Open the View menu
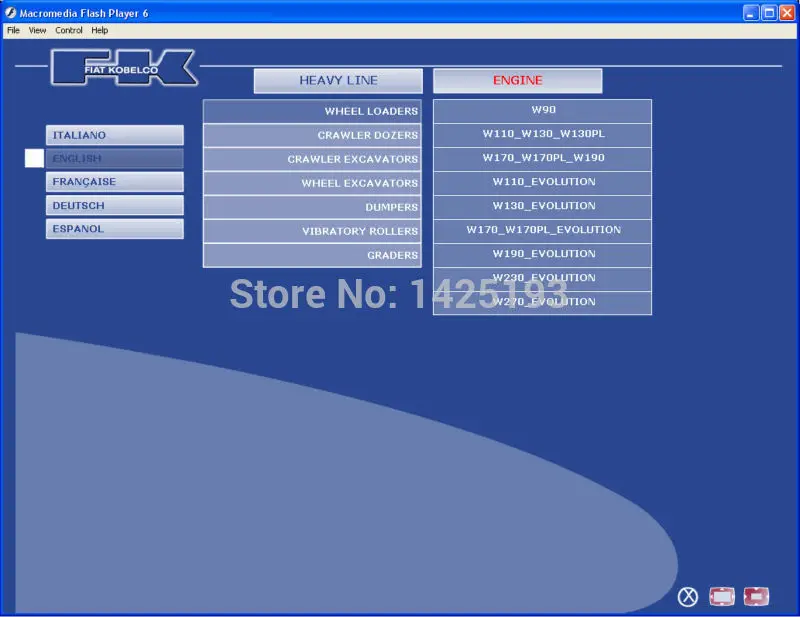 pyautogui.click(x=37, y=30)
